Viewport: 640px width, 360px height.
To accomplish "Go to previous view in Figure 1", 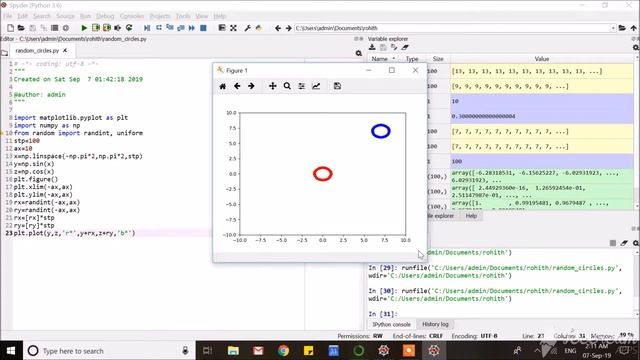I will (x=237, y=86).
